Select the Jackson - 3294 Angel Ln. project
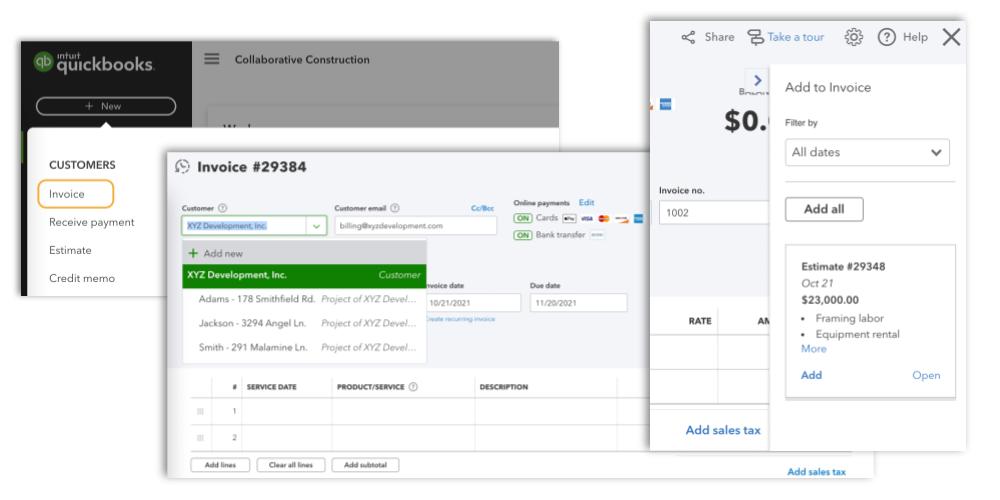The height and width of the screenshot is (500, 1000). (x=304, y=323)
